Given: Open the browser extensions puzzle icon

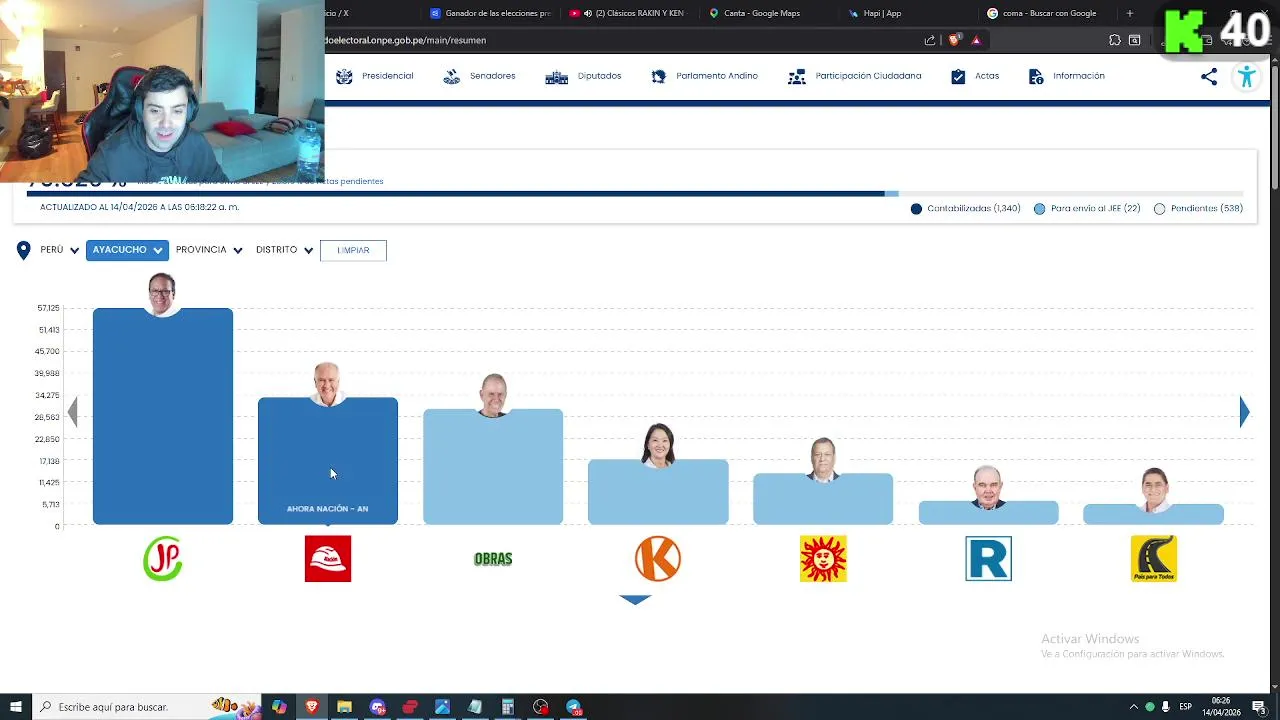Looking at the screenshot, I should coord(1114,40).
